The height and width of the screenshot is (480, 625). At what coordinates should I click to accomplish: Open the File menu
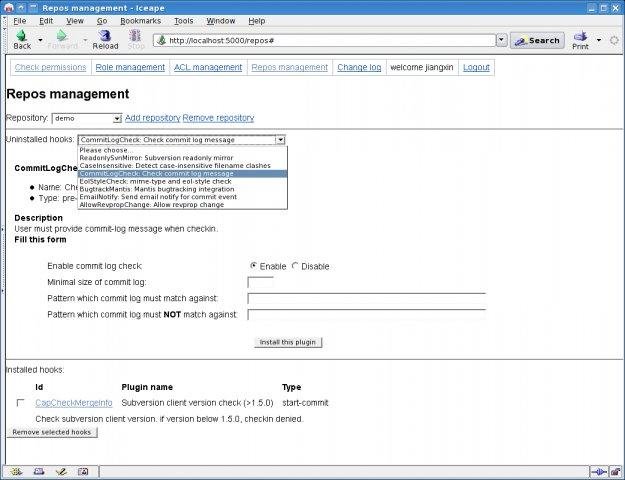pyautogui.click(x=20, y=21)
